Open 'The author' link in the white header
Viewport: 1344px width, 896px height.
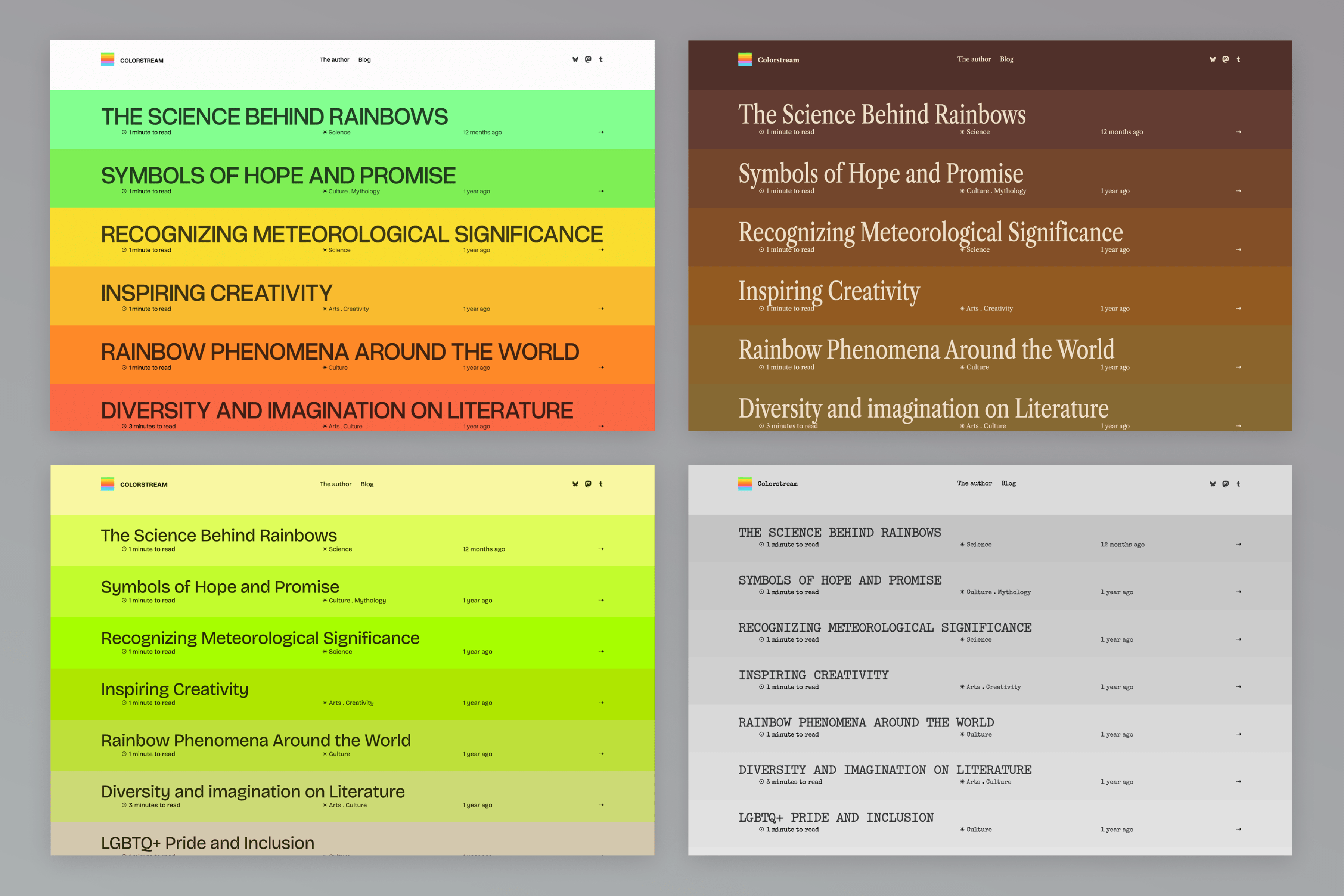coord(334,59)
